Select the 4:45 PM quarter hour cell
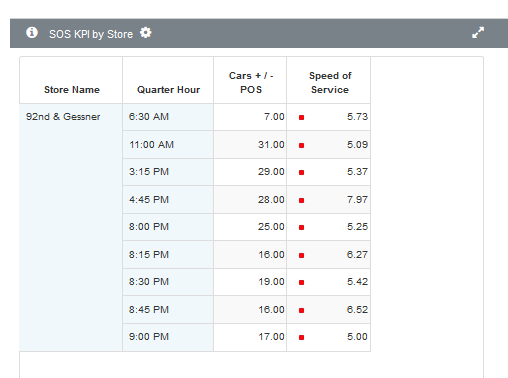The image size is (508, 378). pyautogui.click(x=168, y=200)
